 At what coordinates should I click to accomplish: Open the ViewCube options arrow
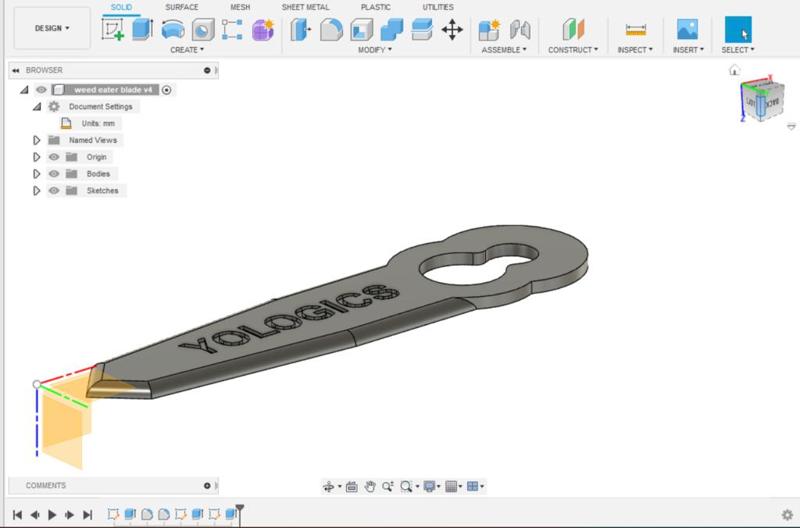[x=791, y=127]
